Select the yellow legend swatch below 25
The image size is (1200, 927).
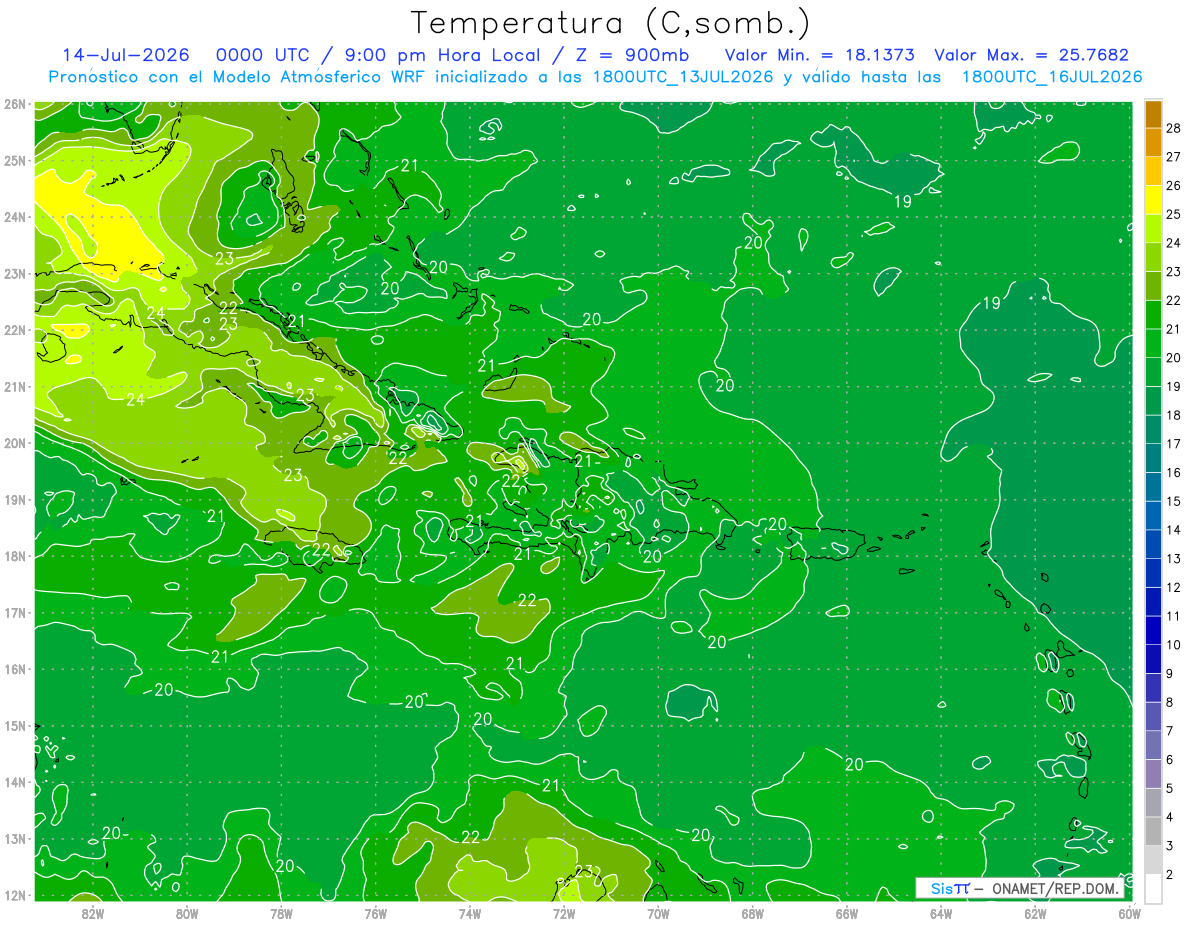[1153, 200]
